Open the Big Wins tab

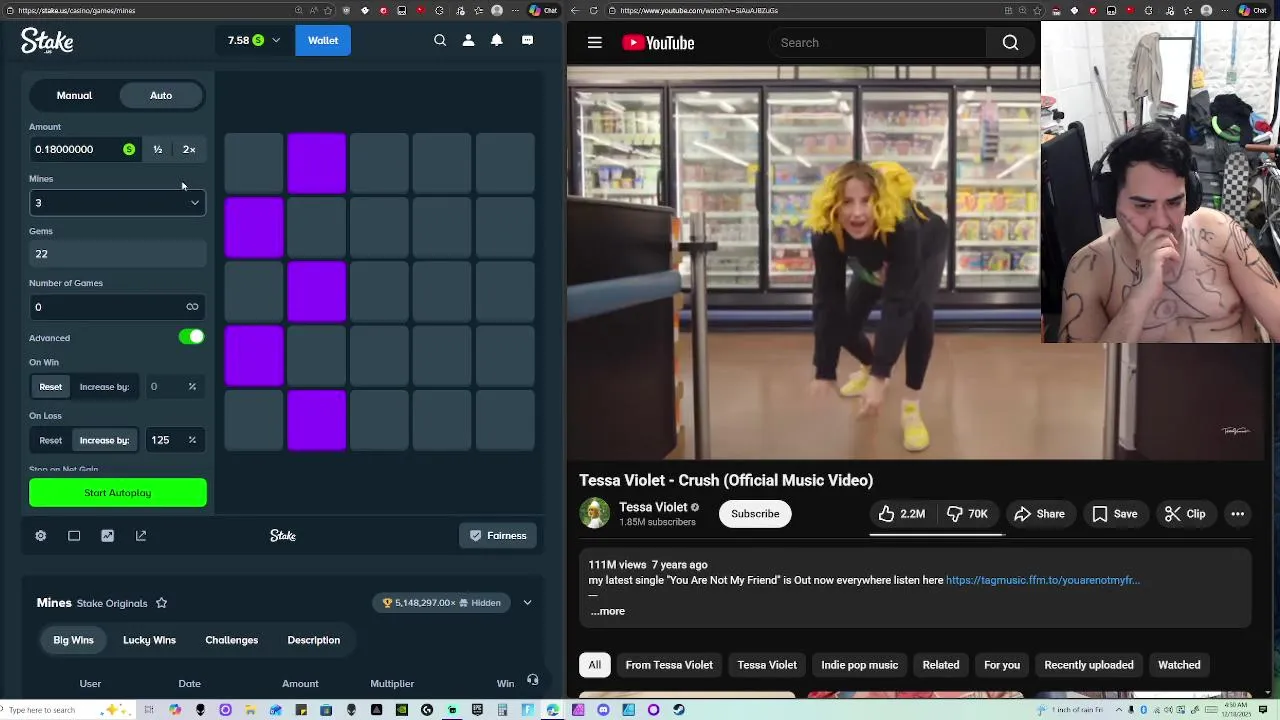pos(73,640)
